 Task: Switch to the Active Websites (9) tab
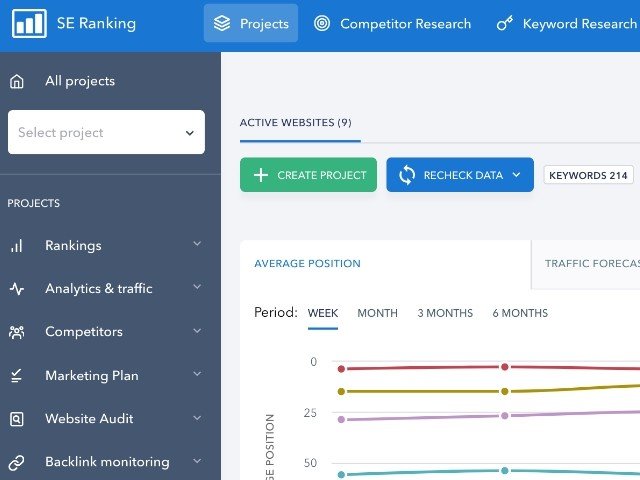click(x=296, y=122)
